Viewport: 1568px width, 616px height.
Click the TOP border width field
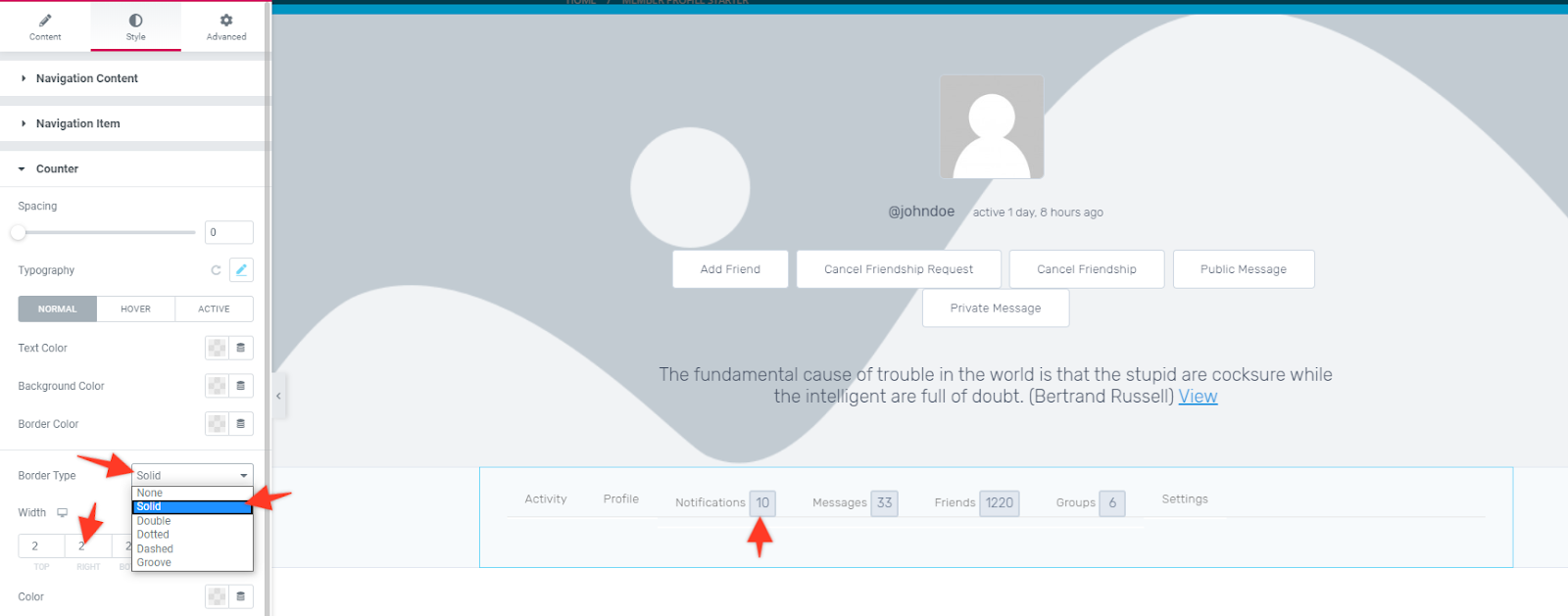pyautogui.click(x=41, y=546)
